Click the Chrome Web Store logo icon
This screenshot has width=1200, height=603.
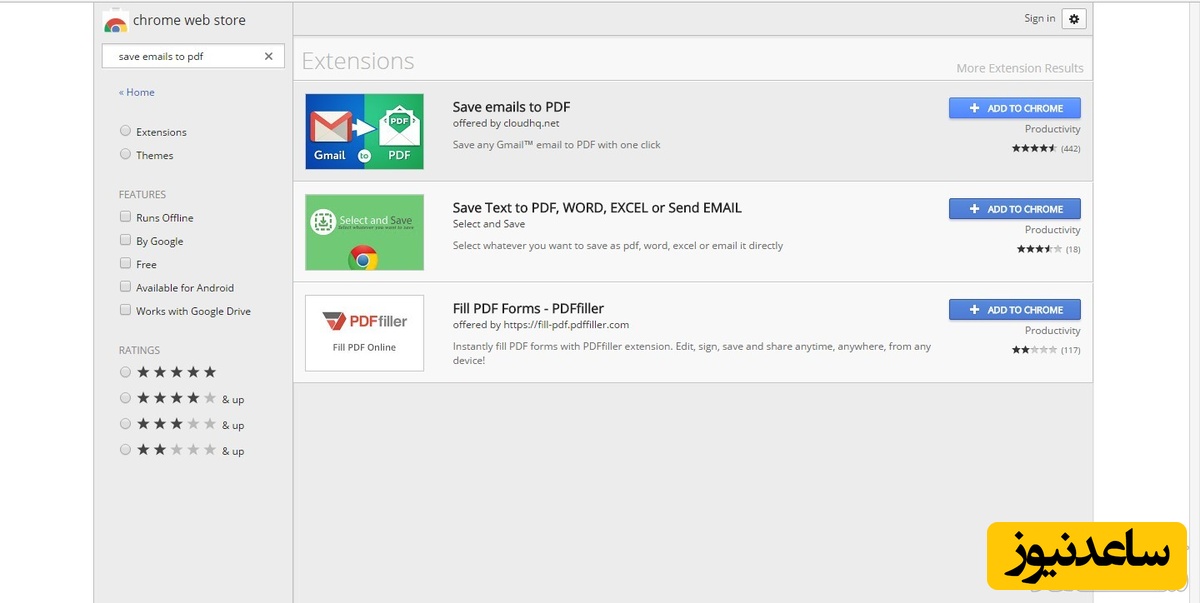[115, 21]
